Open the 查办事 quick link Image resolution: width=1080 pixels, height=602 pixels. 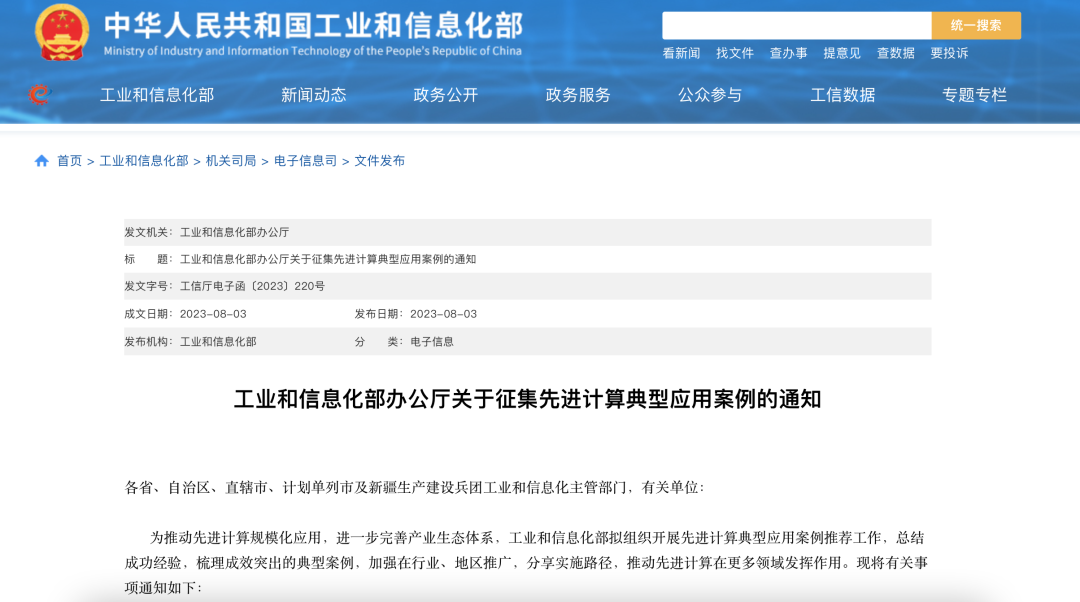789,53
